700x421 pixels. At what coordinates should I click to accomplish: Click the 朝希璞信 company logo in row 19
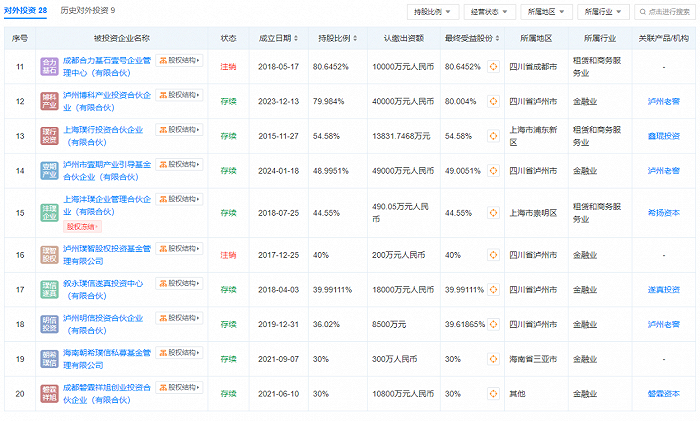(50, 358)
